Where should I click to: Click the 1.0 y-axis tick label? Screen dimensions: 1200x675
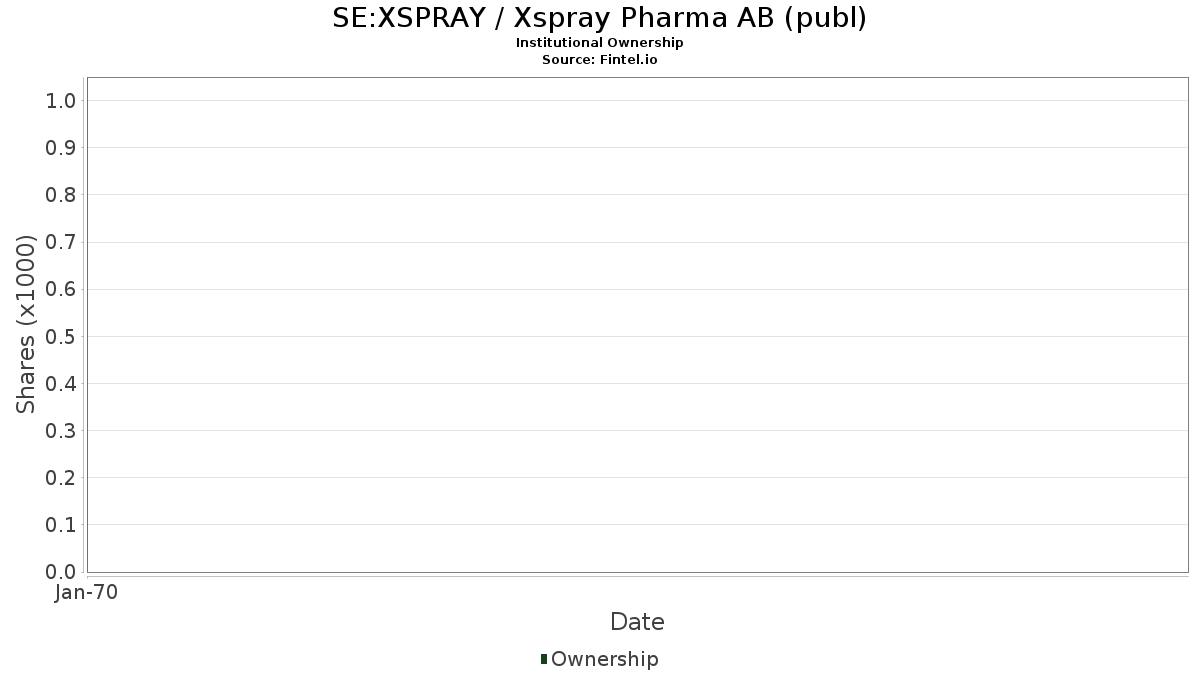point(61,100)
